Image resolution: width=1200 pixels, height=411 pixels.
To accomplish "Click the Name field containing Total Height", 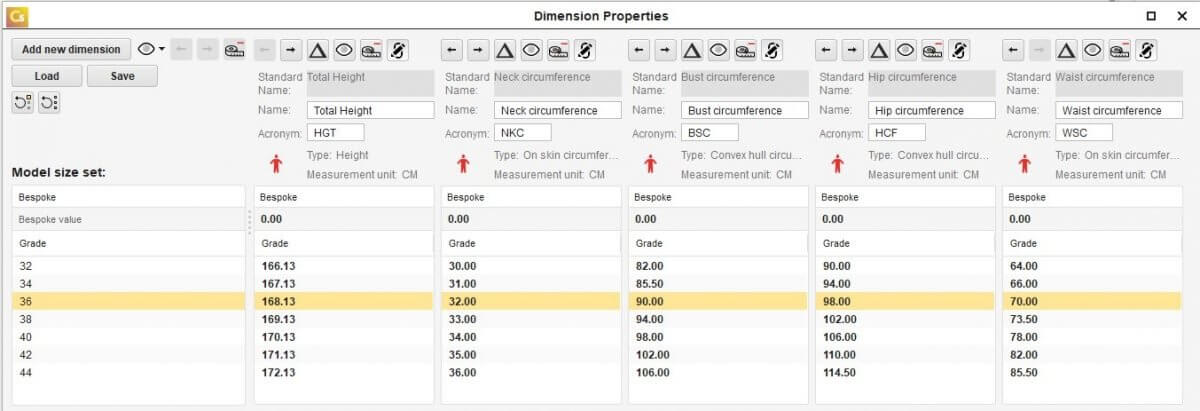I will tap(371, 111).
